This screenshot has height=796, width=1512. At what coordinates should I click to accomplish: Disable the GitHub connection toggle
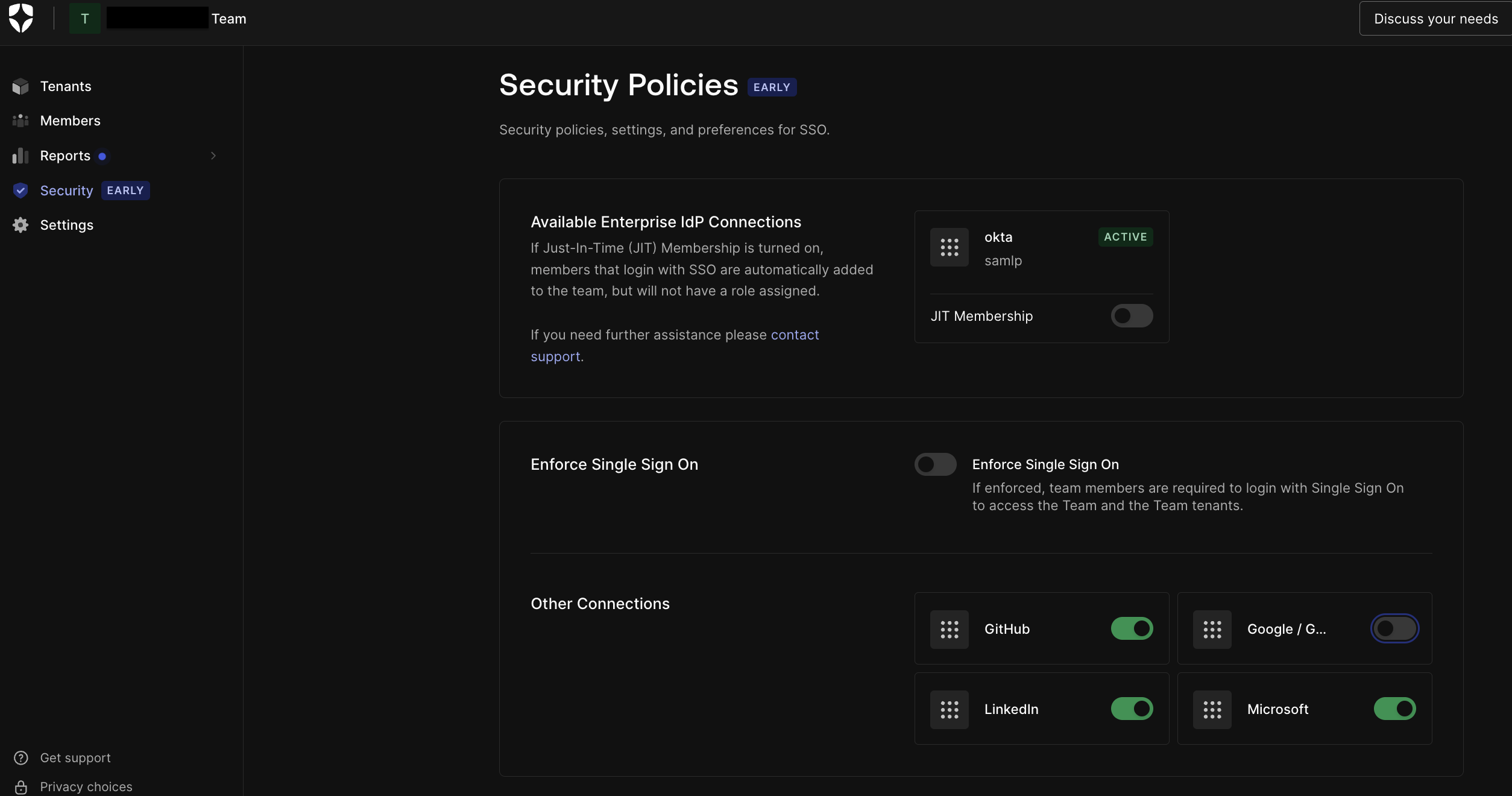(1132, 628)
